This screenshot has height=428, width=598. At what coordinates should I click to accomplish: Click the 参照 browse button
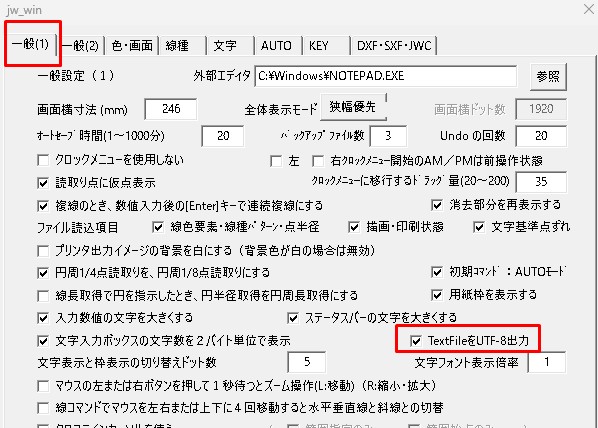coord(548,77)
